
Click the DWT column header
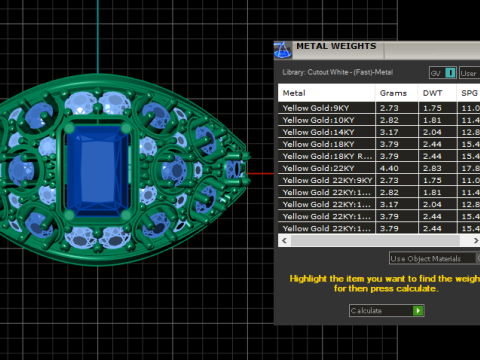pyautogui.click(x=437, y=93)
